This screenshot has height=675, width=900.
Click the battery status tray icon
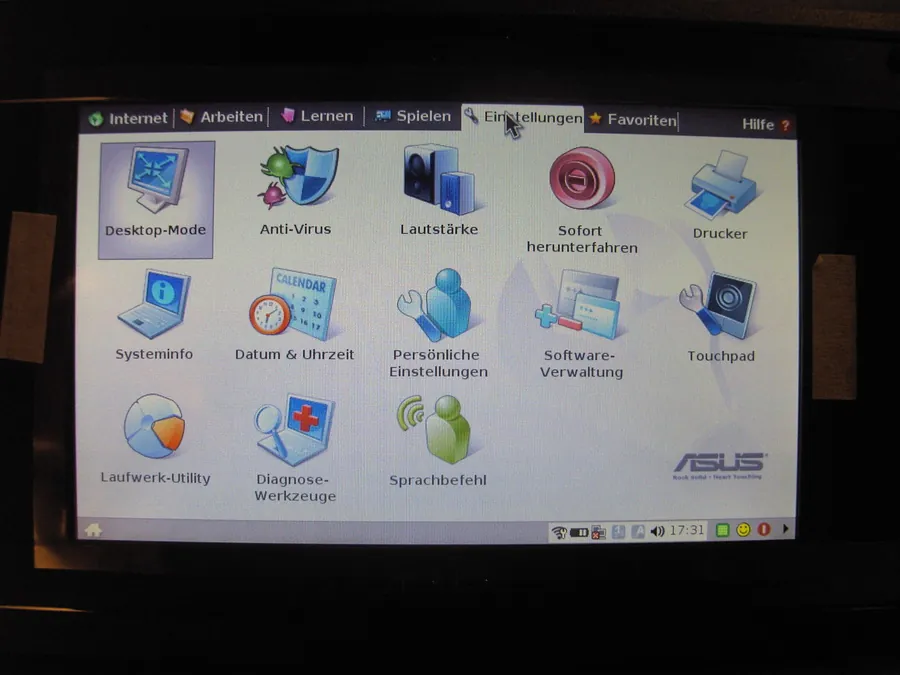coord(579,532)
